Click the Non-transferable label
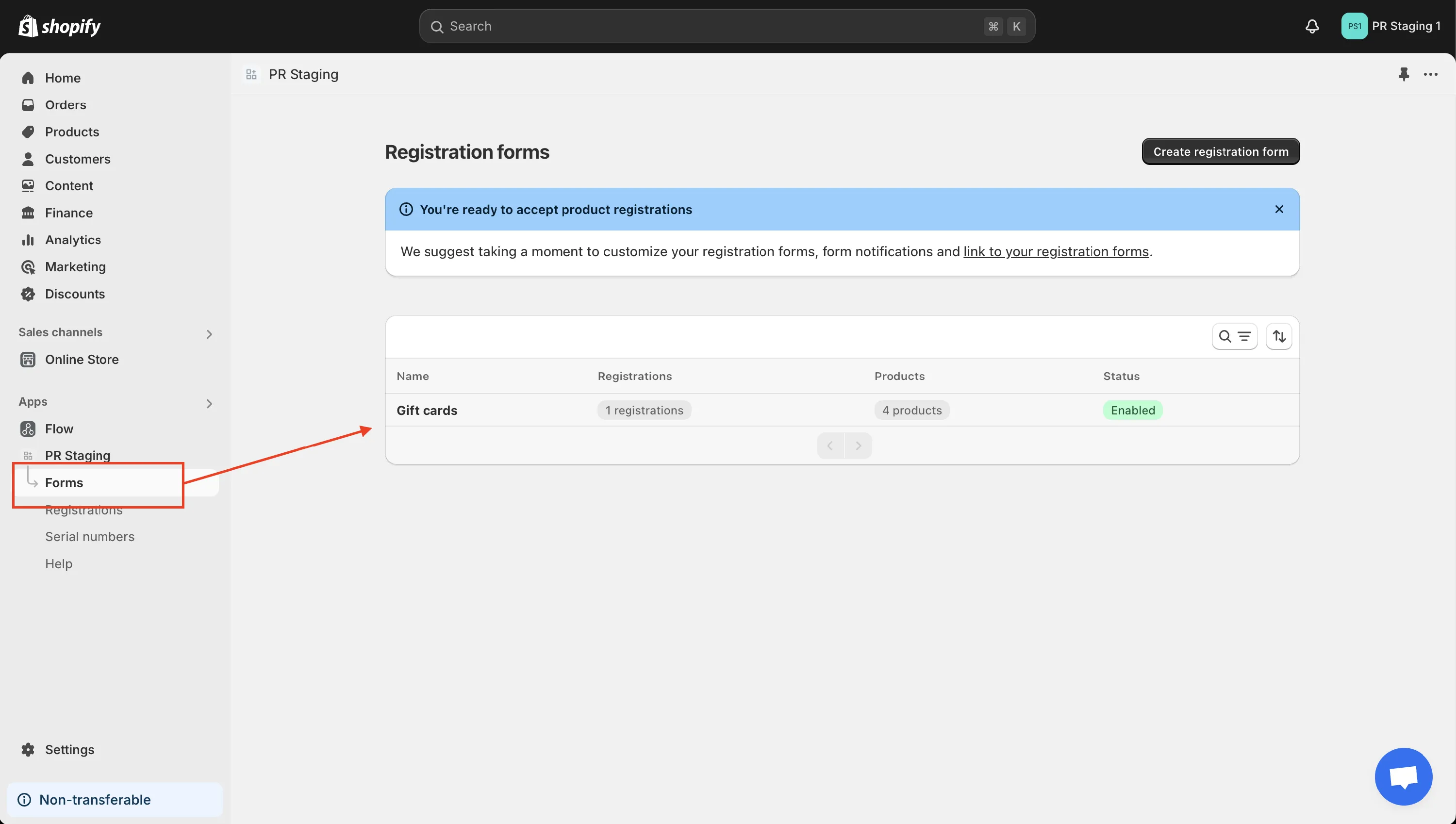Viewport: 1456px width, 824px height. tap(95, 800)
